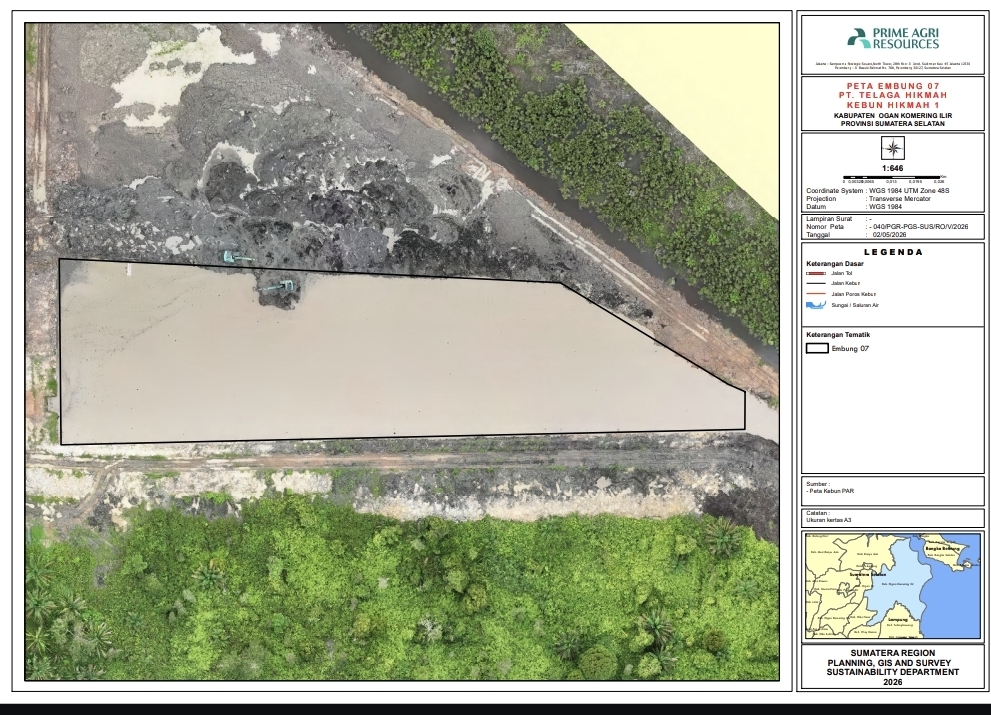Click the 'Coordinate System' label
This screenshot has width=991, height=715.
coord(834,191)
